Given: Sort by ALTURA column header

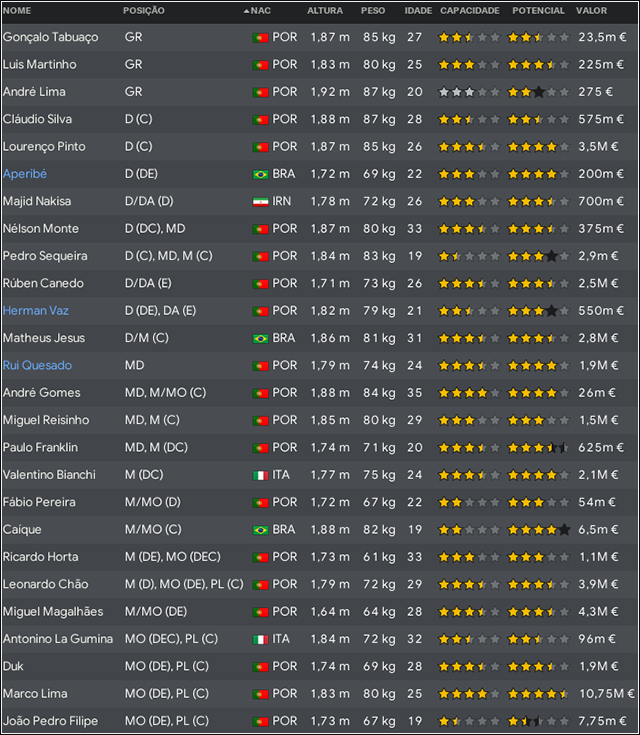Looking at the screenshot, I should click(x=325, y=10).
